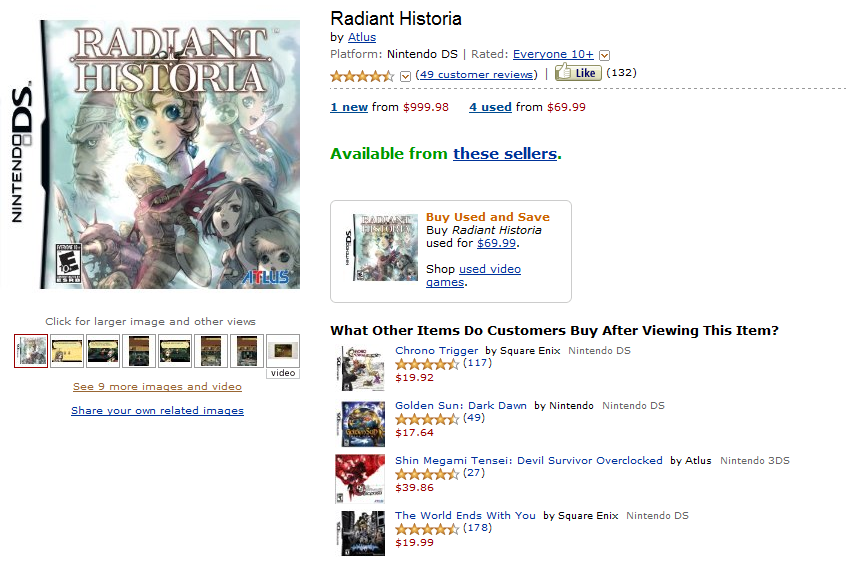Click the Atlus publisher link
This screenshot has width=846, height=567.
pyautogui.click(x=361, y=38)
